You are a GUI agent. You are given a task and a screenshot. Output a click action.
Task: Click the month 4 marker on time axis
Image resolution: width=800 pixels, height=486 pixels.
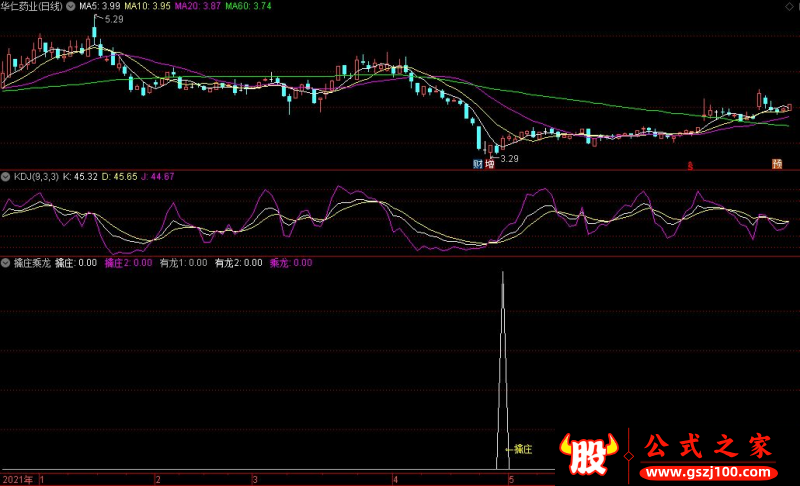[x=395, y=480]
